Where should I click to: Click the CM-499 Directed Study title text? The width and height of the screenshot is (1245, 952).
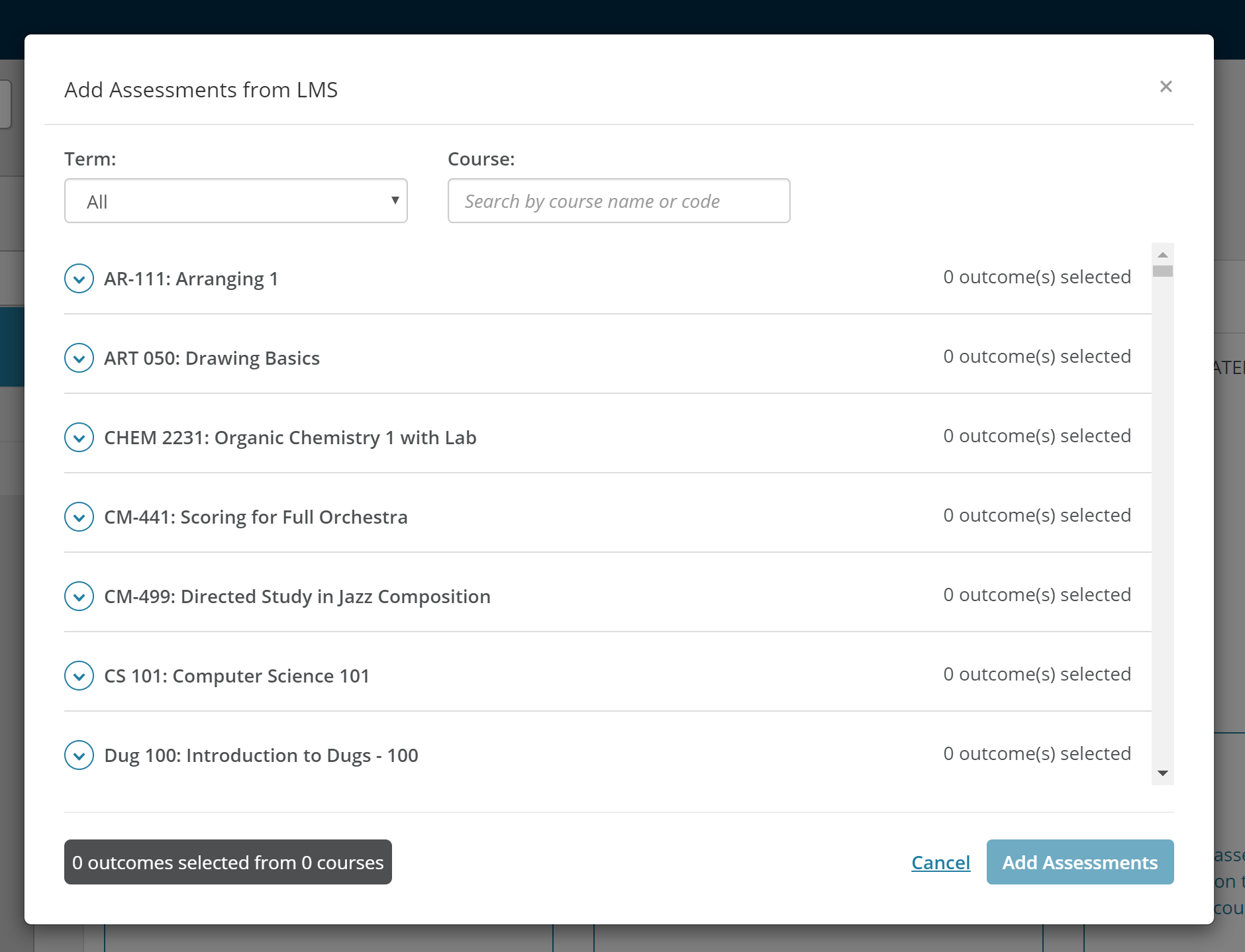tap(297, 596)
